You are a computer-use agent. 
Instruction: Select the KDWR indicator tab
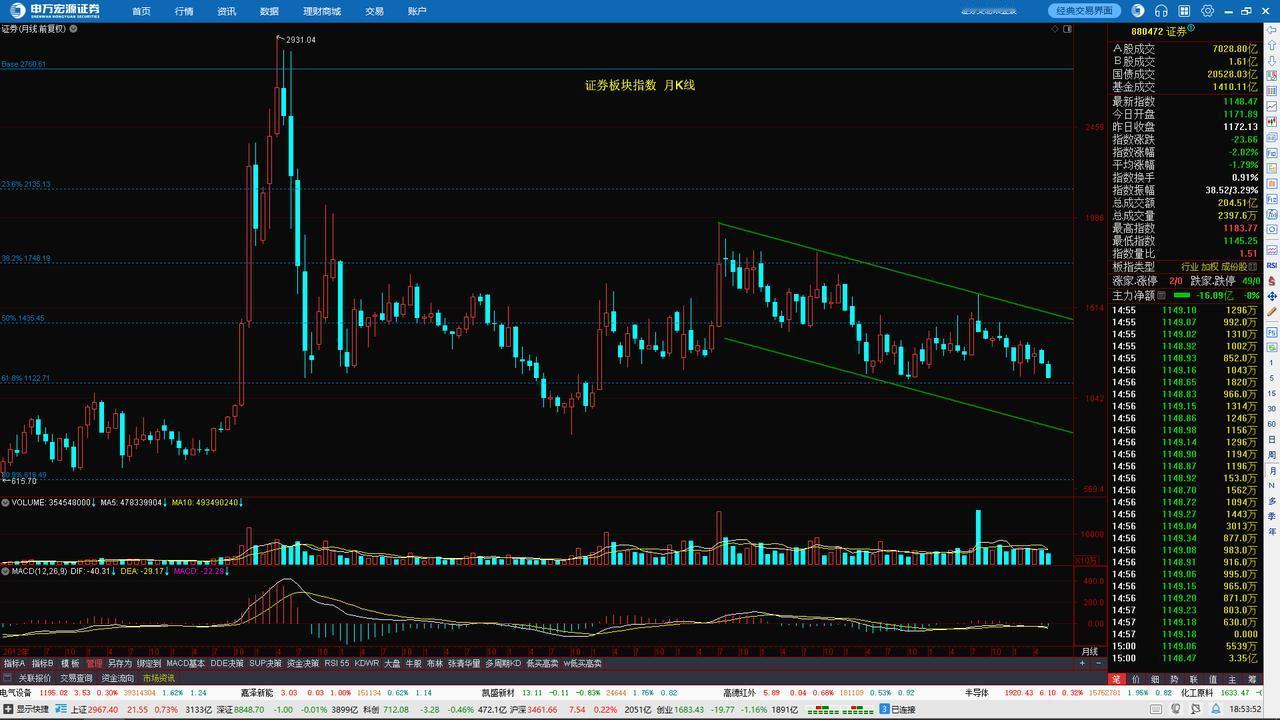367,663
